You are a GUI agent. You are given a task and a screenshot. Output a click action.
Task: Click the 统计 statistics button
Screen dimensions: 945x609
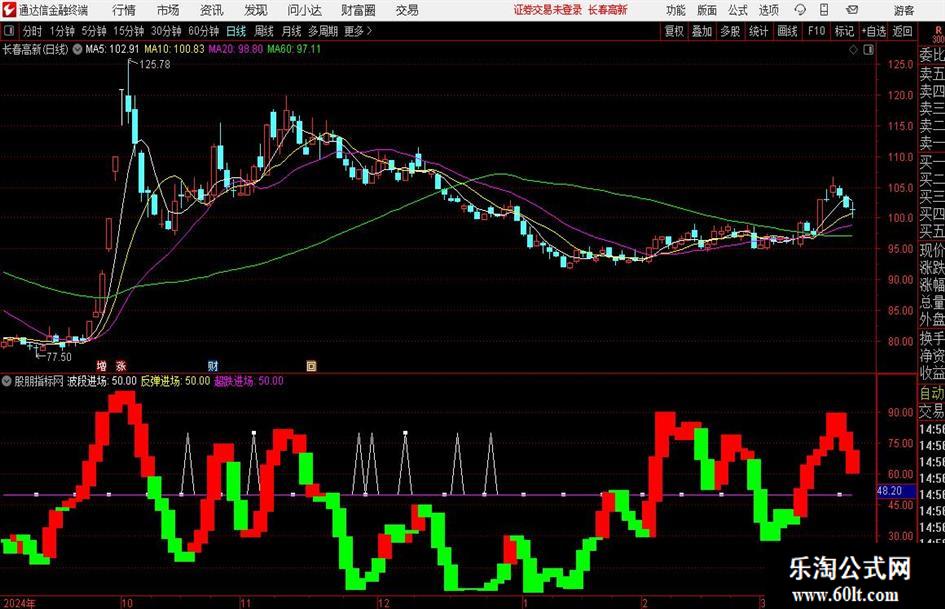coord(758,31)
